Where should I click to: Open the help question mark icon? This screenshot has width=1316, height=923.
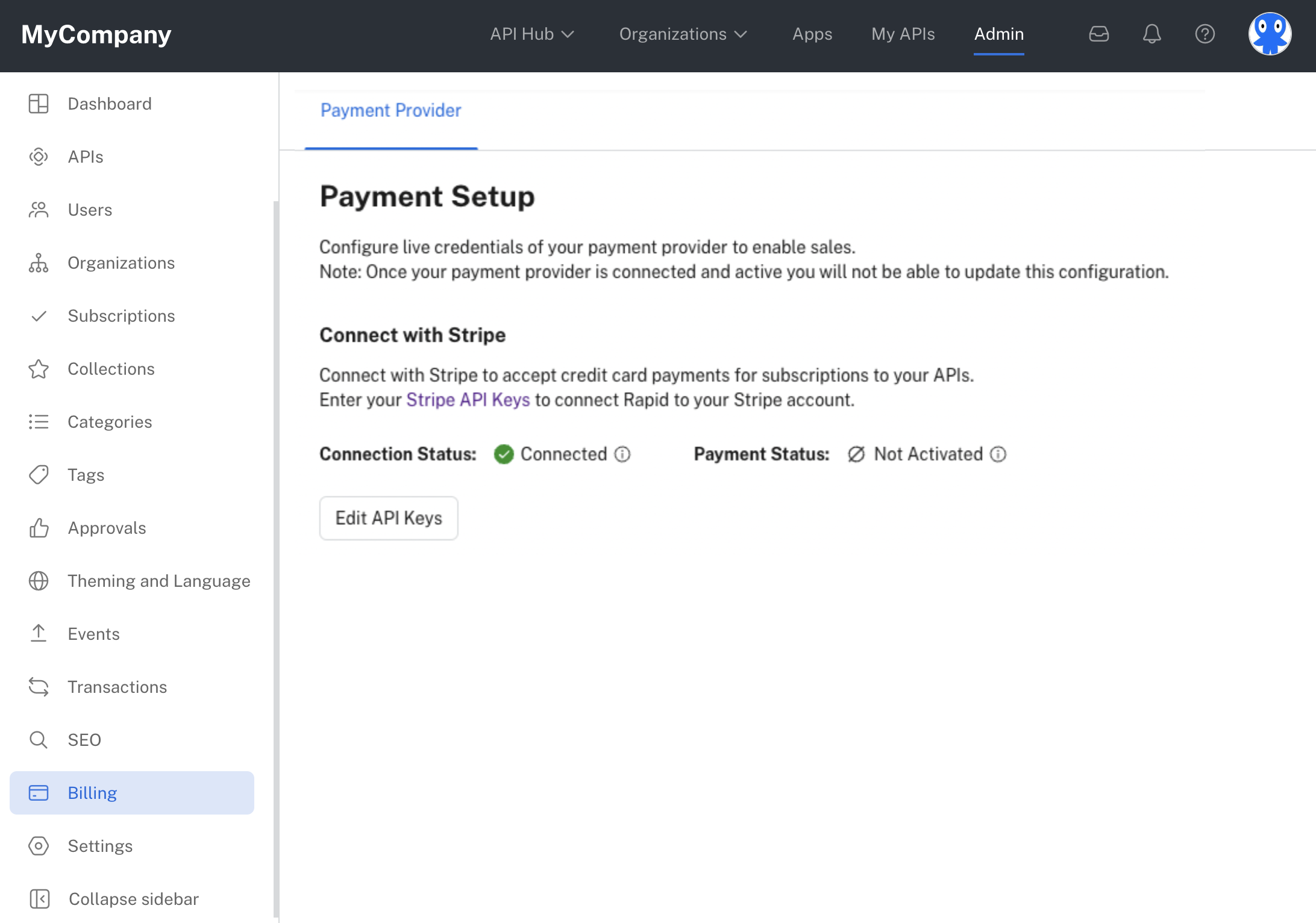(1205, 34)
